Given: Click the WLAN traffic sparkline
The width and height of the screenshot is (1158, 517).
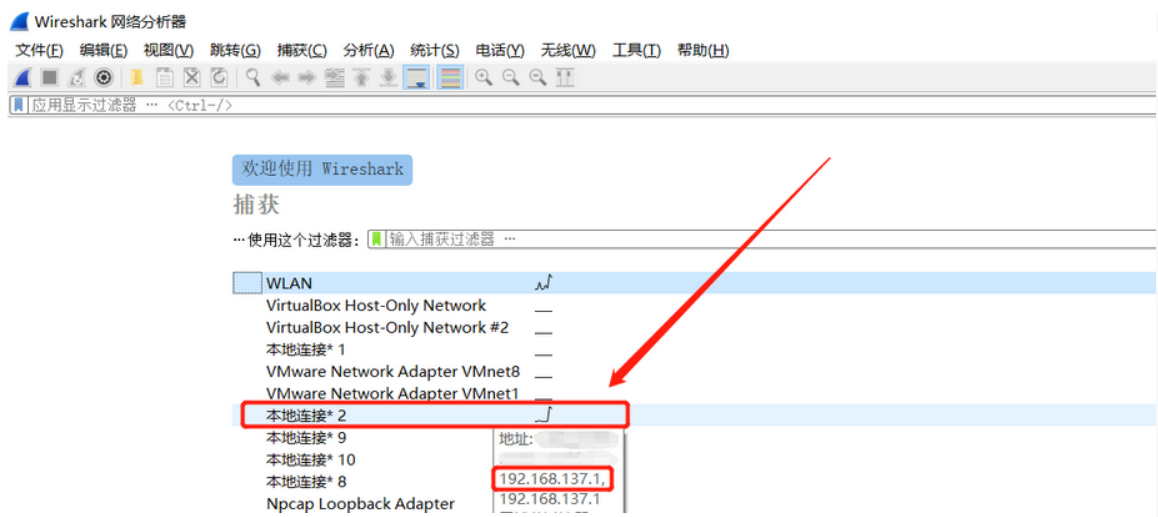Looking at the screenshot, I should pos(544,282).
